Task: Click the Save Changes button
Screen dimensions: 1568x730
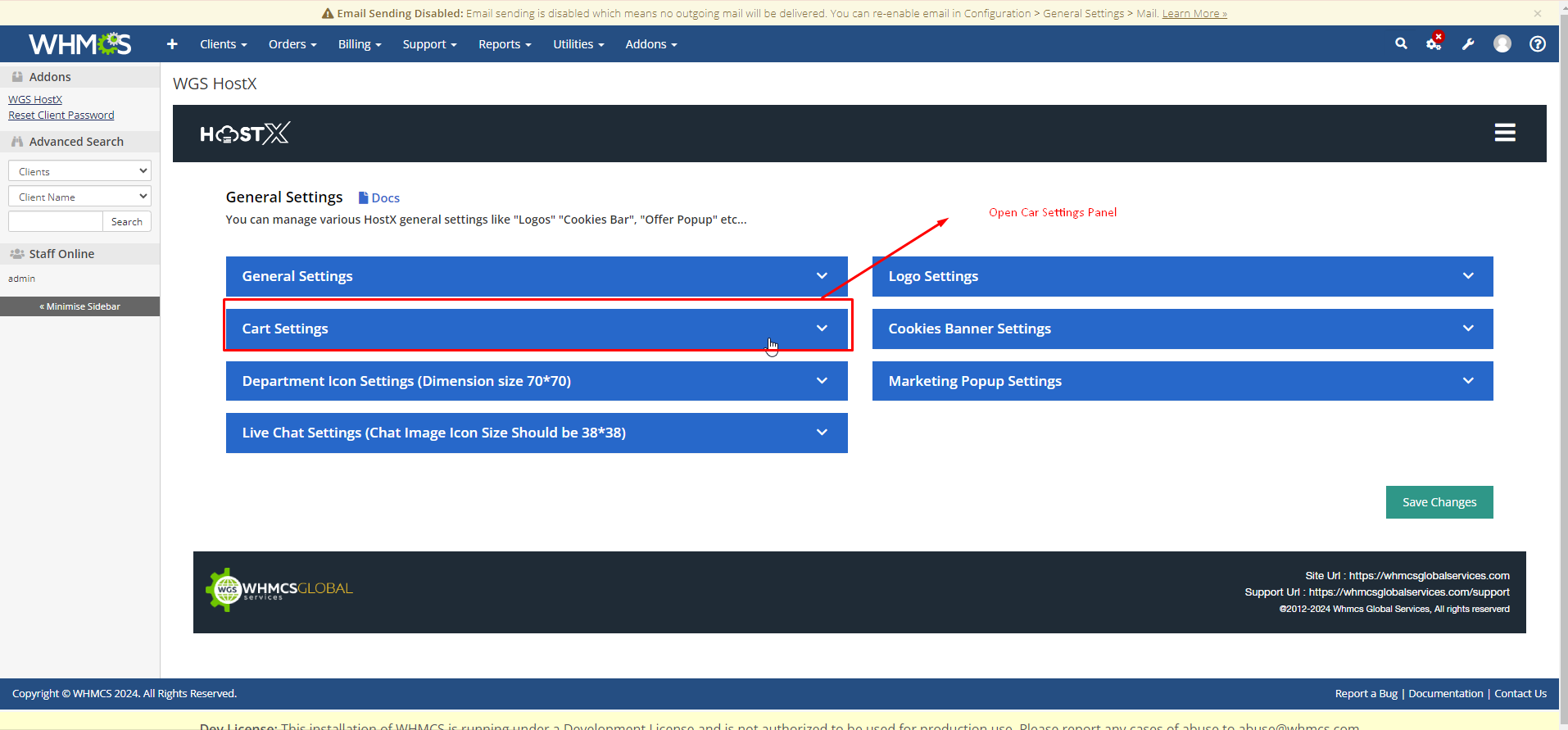Action: tap(1439, 502)
